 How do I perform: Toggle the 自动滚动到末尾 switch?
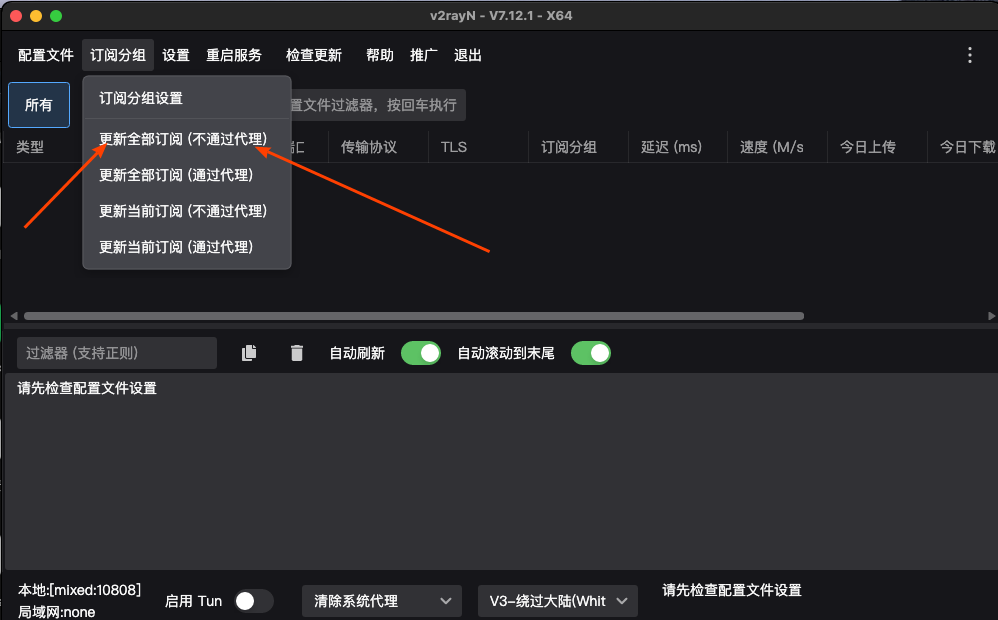tap(591, 353)
